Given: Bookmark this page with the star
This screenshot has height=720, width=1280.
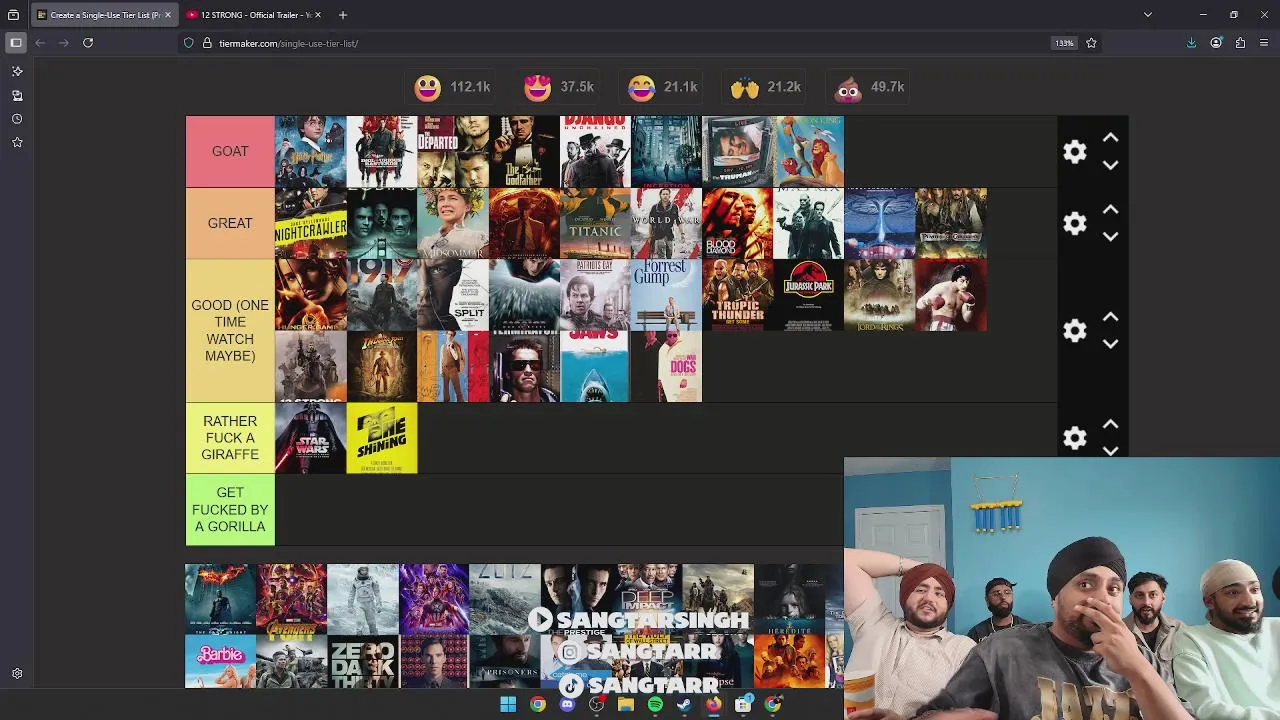Looking at the screenshot, I should point(1091,43).
